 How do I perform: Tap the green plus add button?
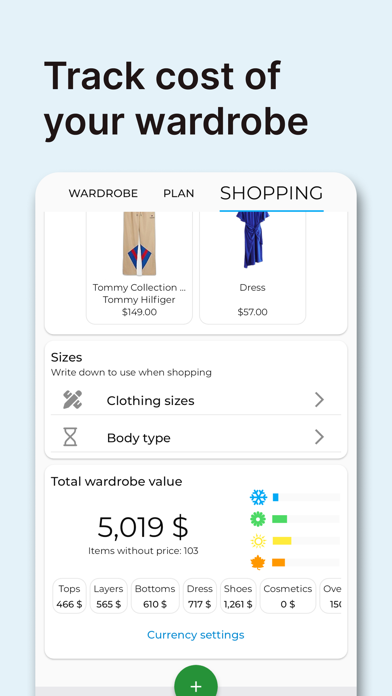point(196,685)
